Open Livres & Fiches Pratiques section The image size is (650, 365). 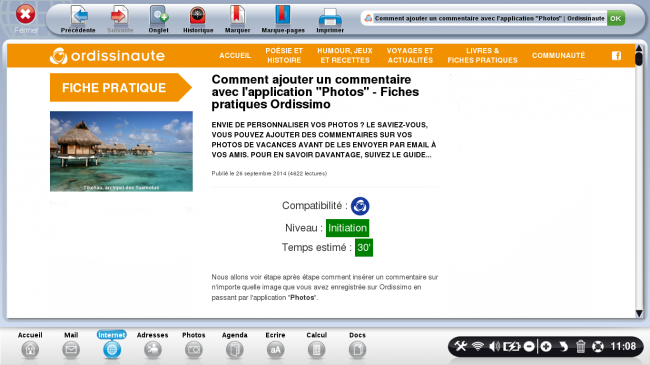[483, 56]
